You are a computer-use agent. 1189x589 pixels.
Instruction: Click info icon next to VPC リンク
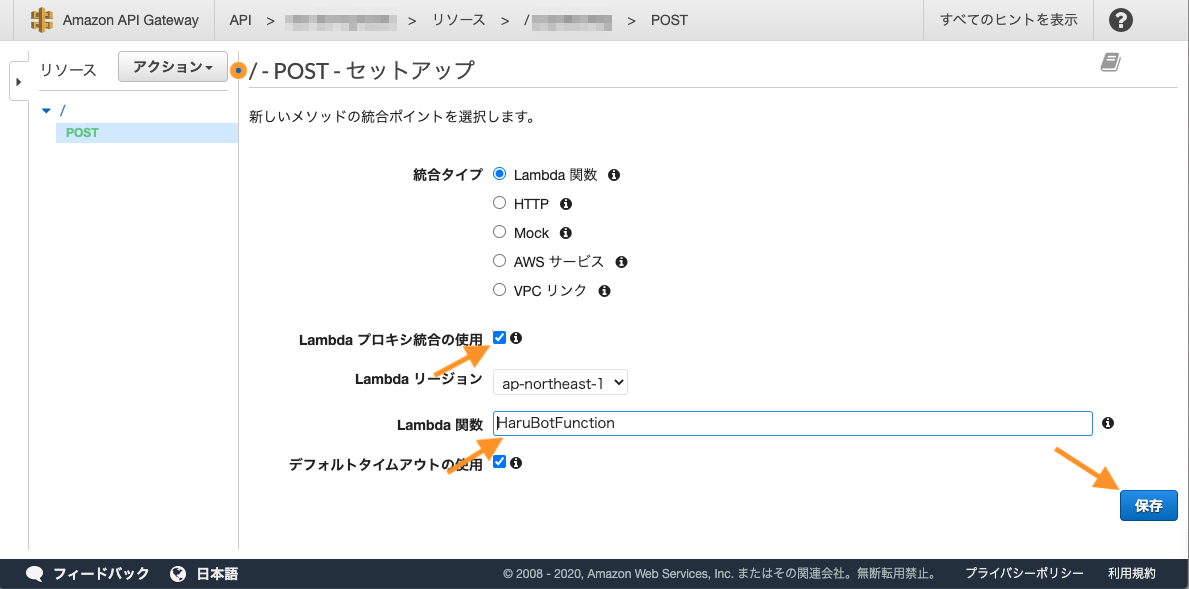tap(604, 290)
